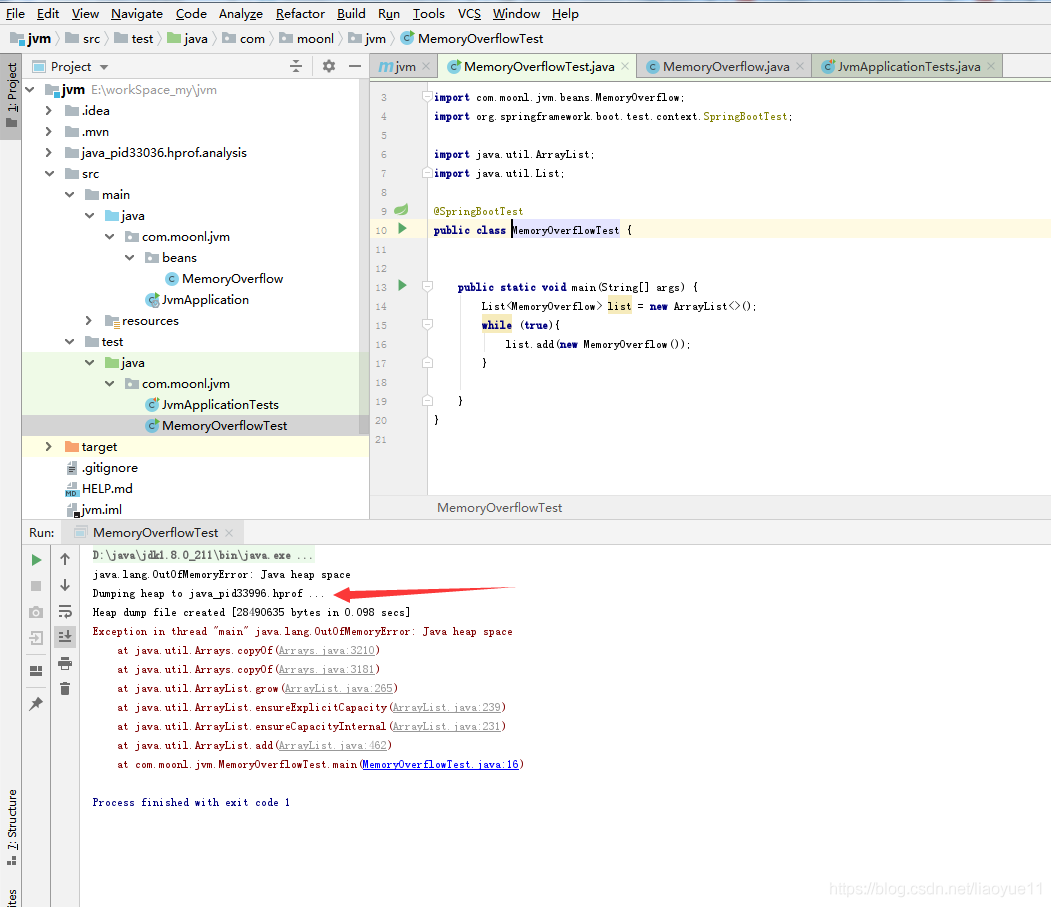1051x907 pixels.
Task: Click the Stop process icon in Run panel
Action: tap(36, 586)
